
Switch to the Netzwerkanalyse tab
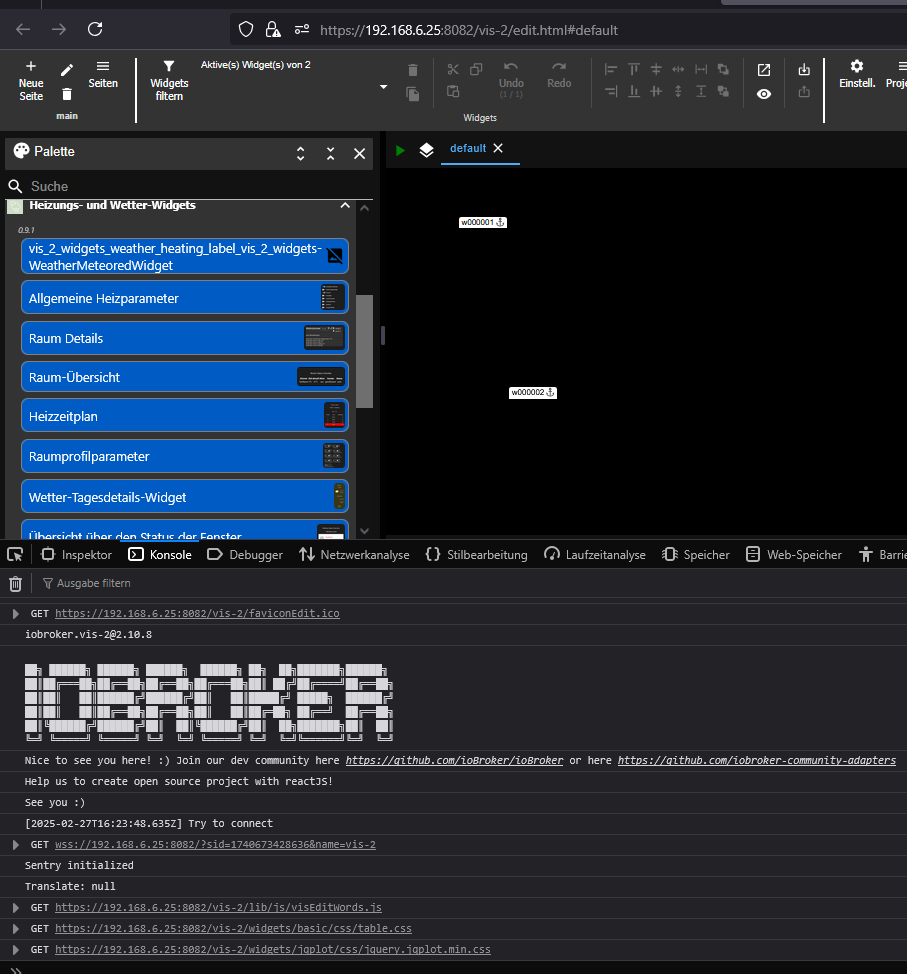(354, 554)
